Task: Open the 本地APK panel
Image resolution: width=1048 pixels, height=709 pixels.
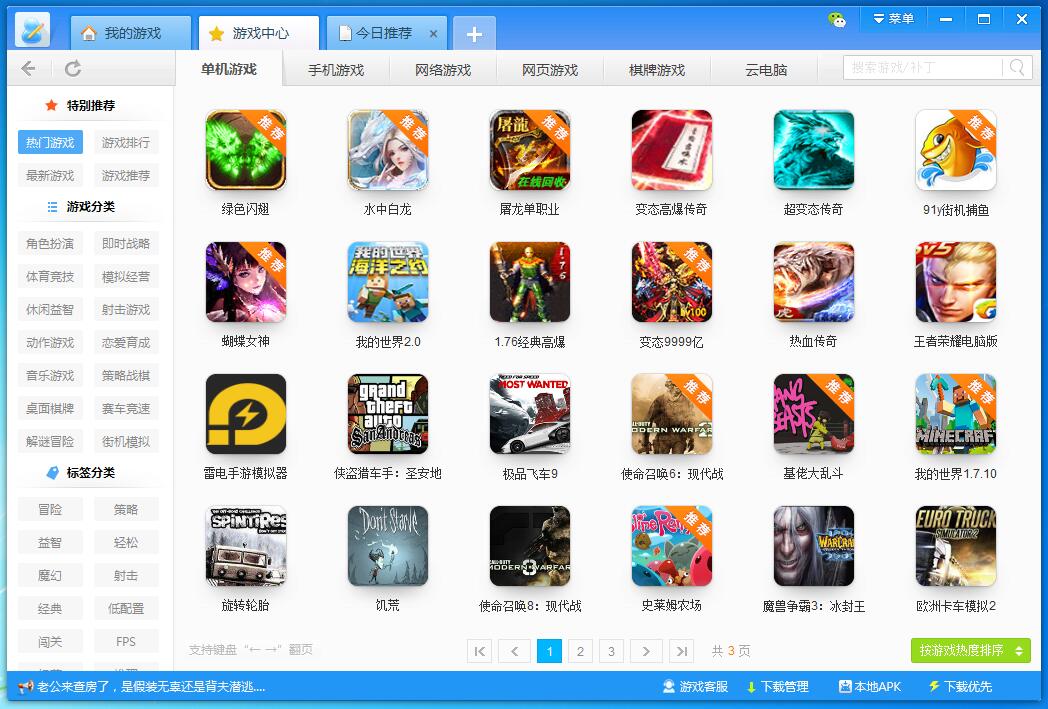Action: click(x=869, y=686)
